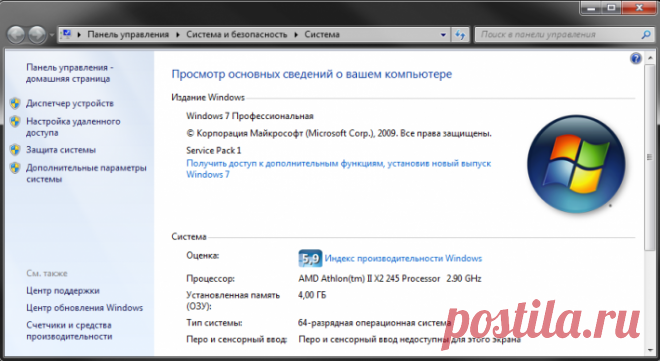The image size is (660, 361).
Task: Click the computer icon in the address bar
Action: click(66, 35)
